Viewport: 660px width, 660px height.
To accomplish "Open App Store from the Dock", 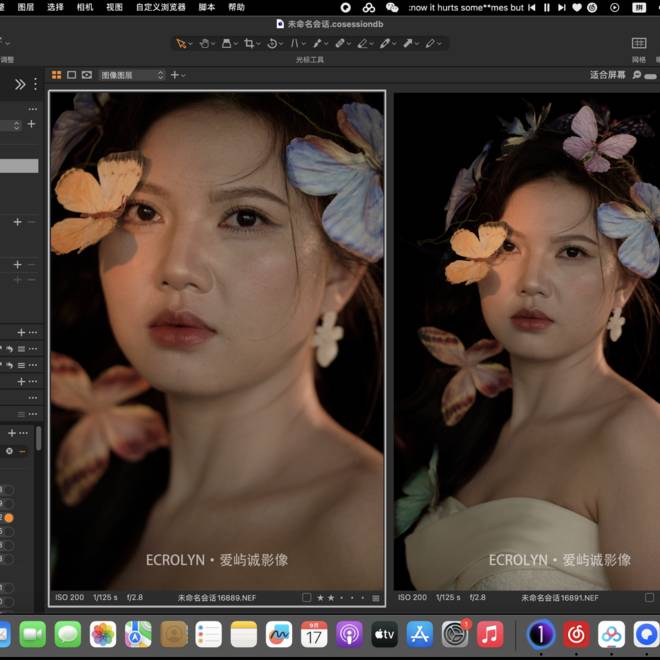I will tap(420, 634).
